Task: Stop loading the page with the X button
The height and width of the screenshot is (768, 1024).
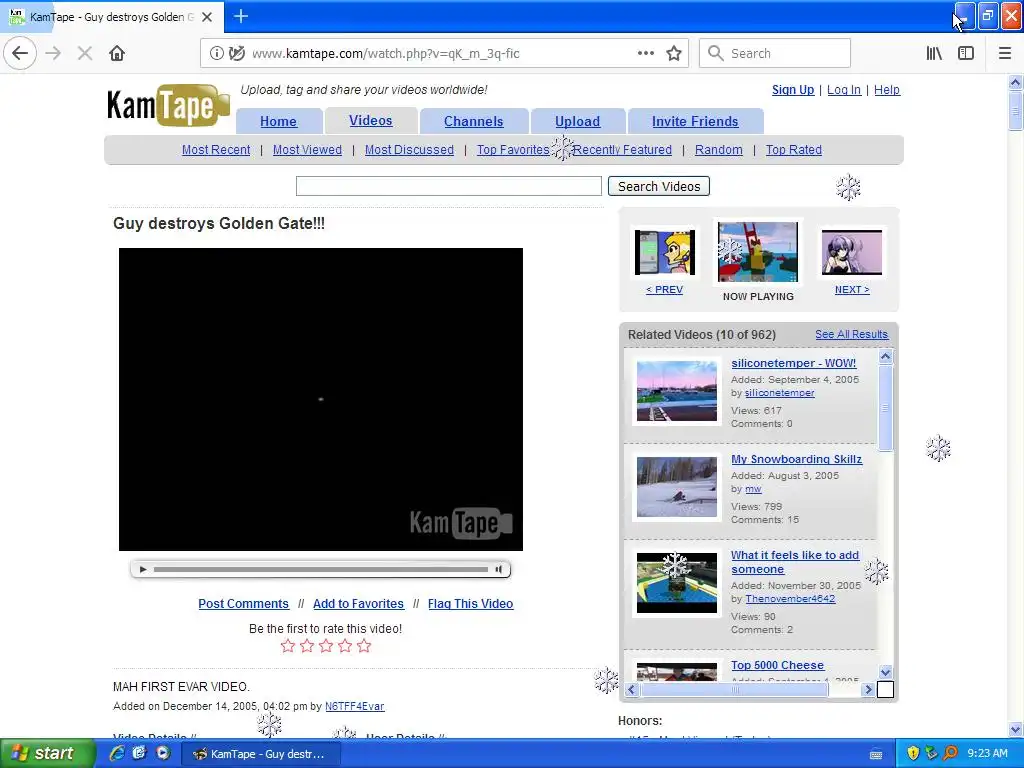Action: coord(85,54)
